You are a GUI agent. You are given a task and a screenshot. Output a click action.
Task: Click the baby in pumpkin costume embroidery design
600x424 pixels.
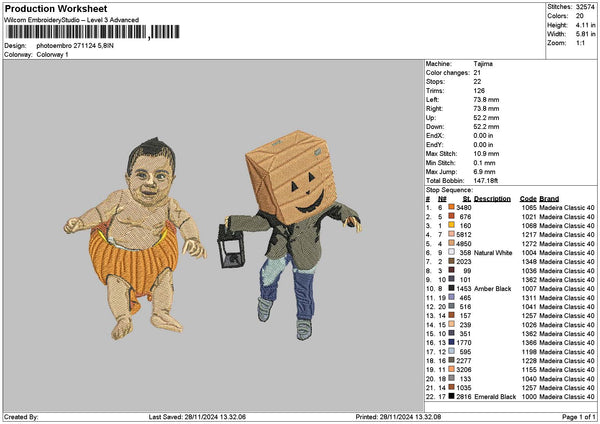[x=135, y=239]
